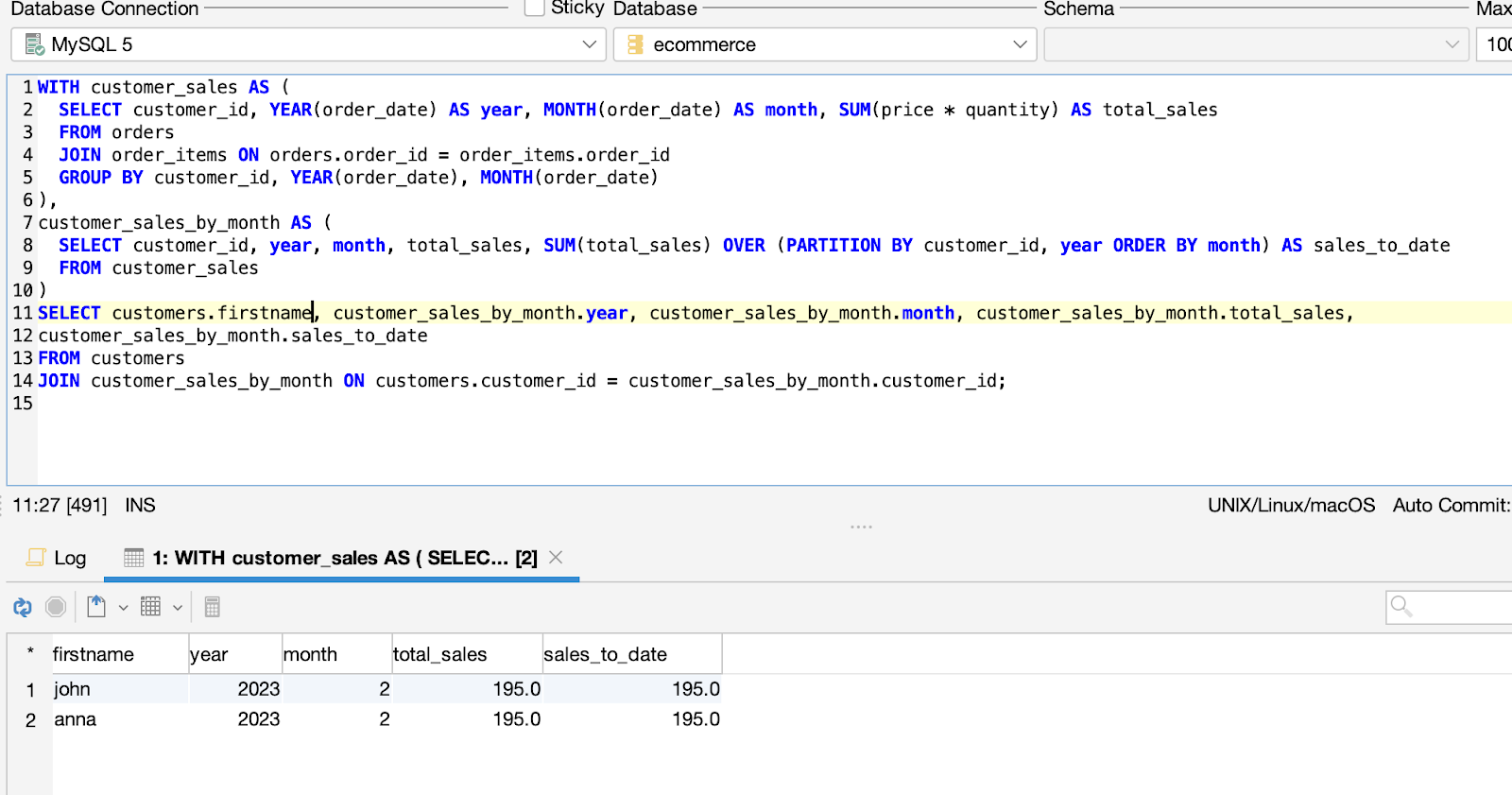The width and height of the screenshot is (1512, 795).
Task: Click the grid view table icon
Action: click(150, 606)
